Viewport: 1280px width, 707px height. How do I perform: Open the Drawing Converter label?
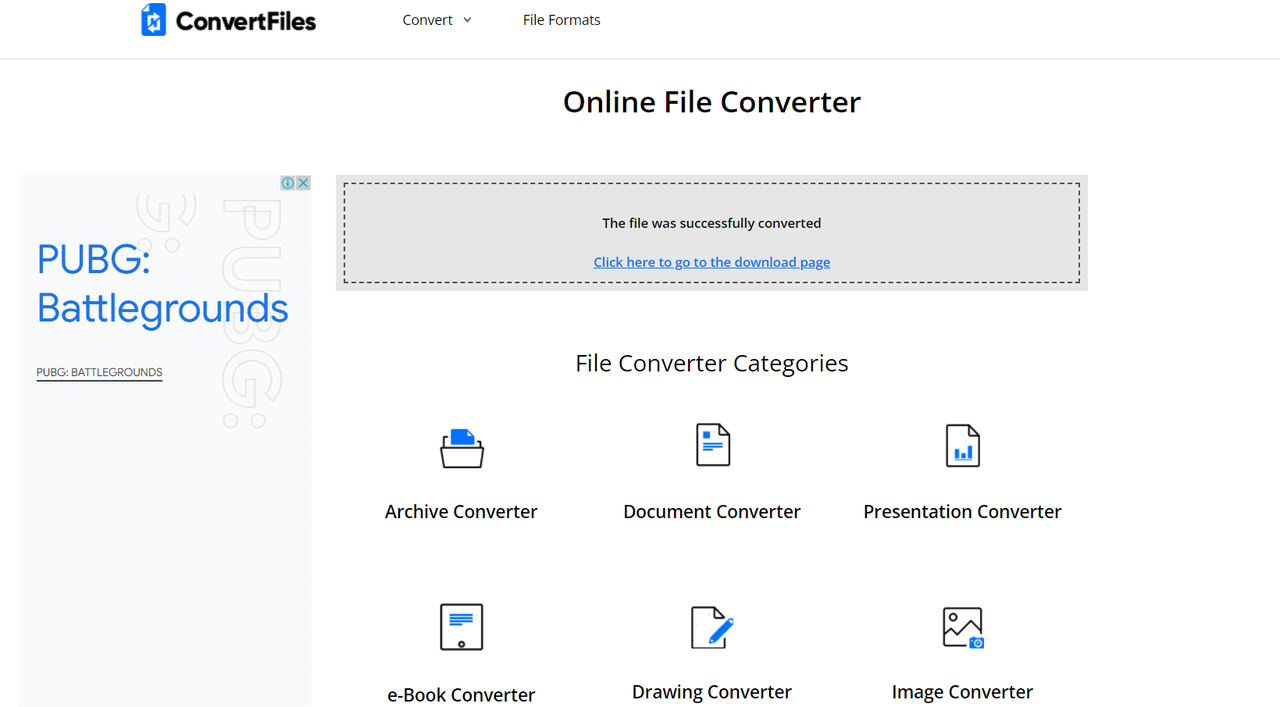712,692
